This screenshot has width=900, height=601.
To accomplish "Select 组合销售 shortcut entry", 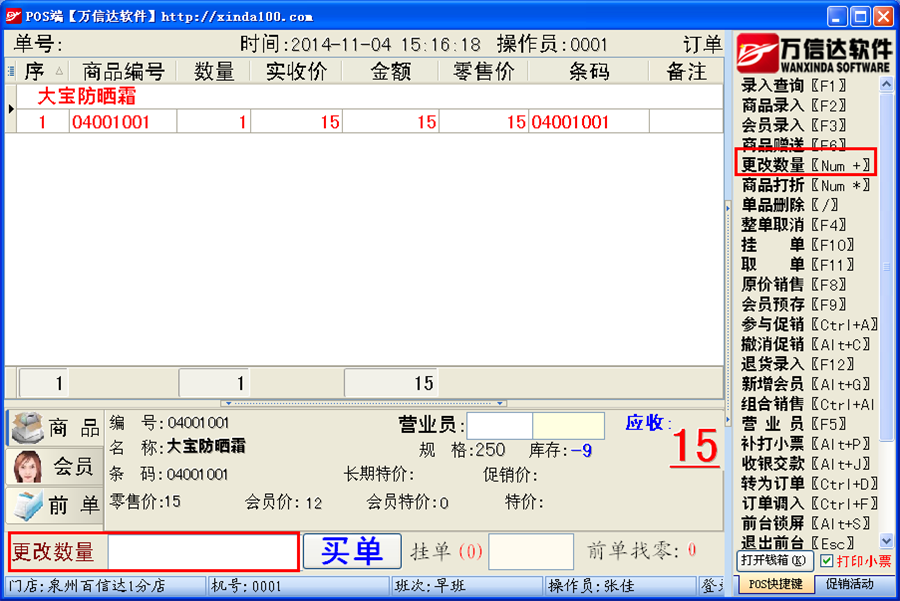I will click(808, 404).
